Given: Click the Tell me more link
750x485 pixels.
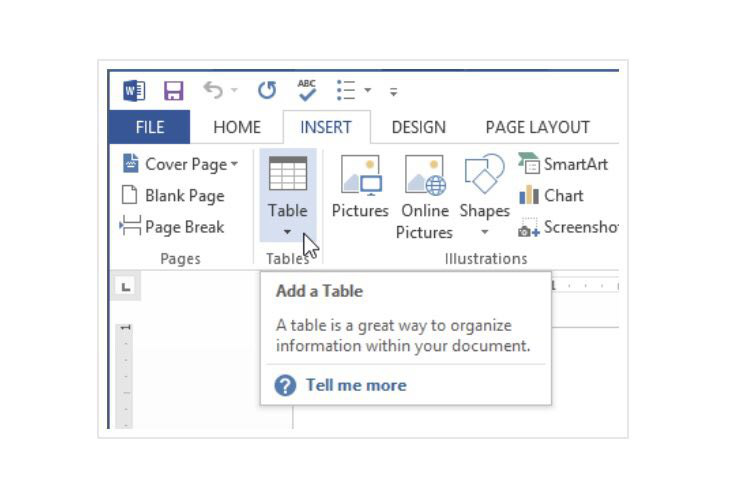Looking at the screenshot, I should click(355, 385).
